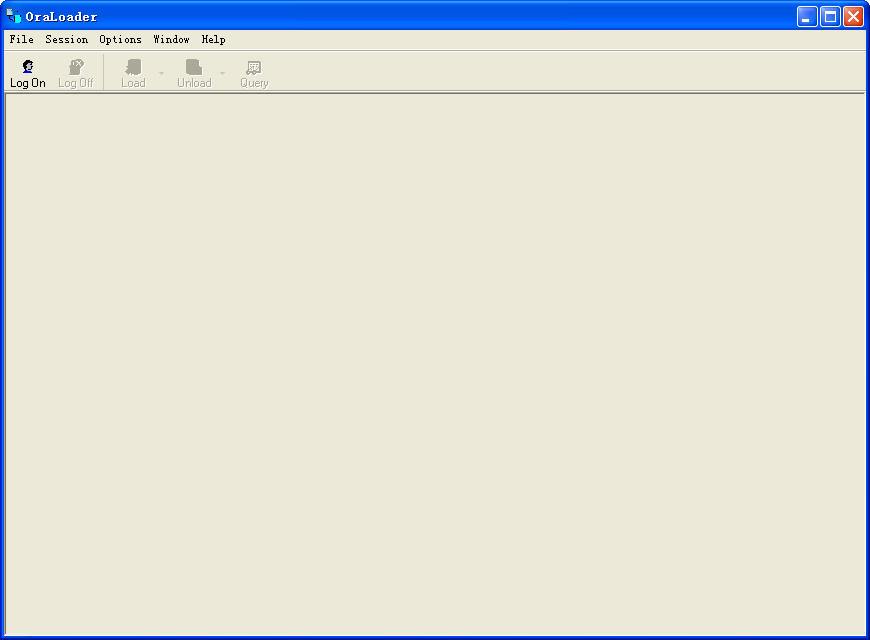Click the Query toolbar icon
Screen dimensions: 870x640
pos(254,67)
